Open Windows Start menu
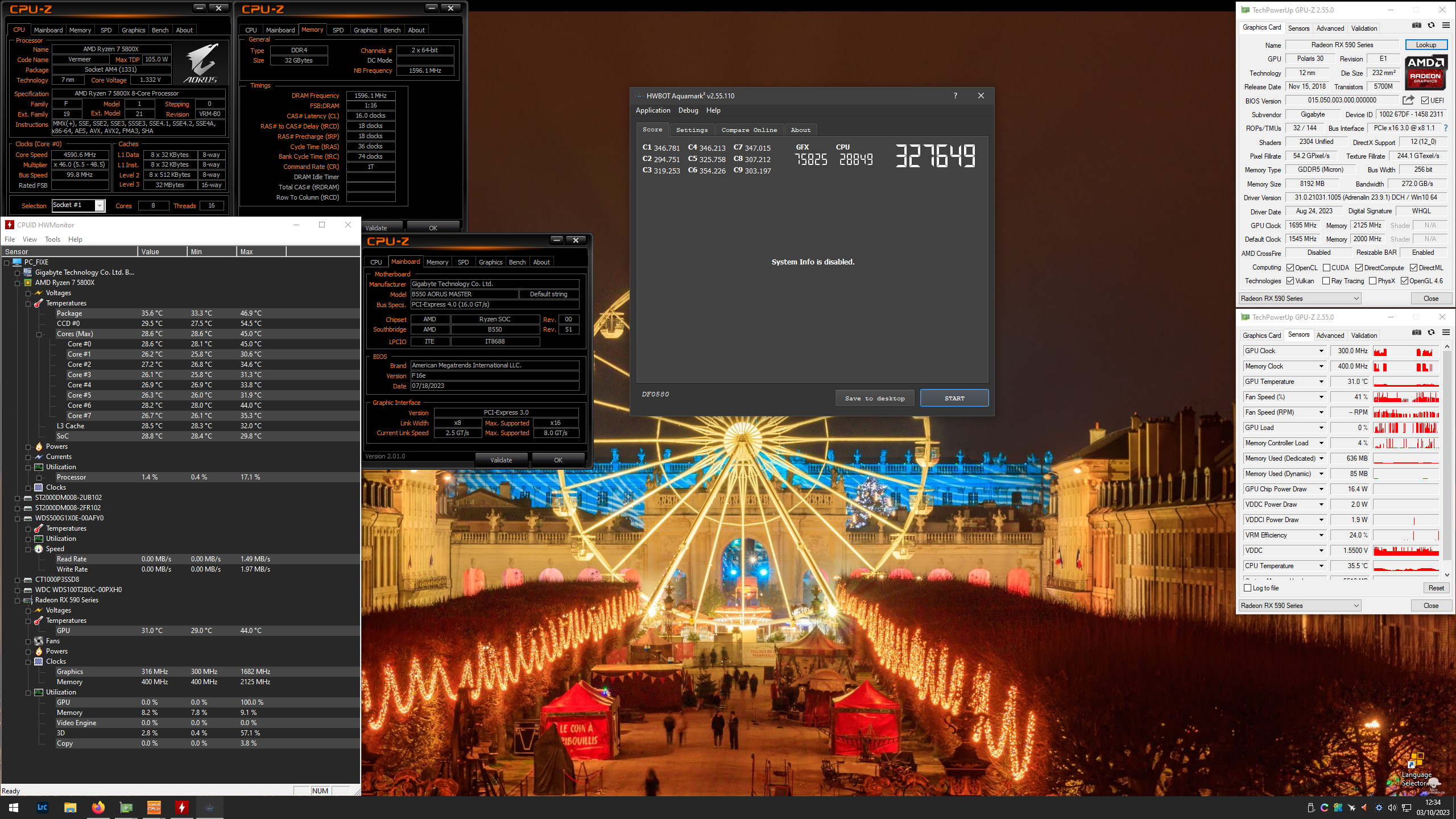The width and height of the screenshot is (1456, 819). 14,807
